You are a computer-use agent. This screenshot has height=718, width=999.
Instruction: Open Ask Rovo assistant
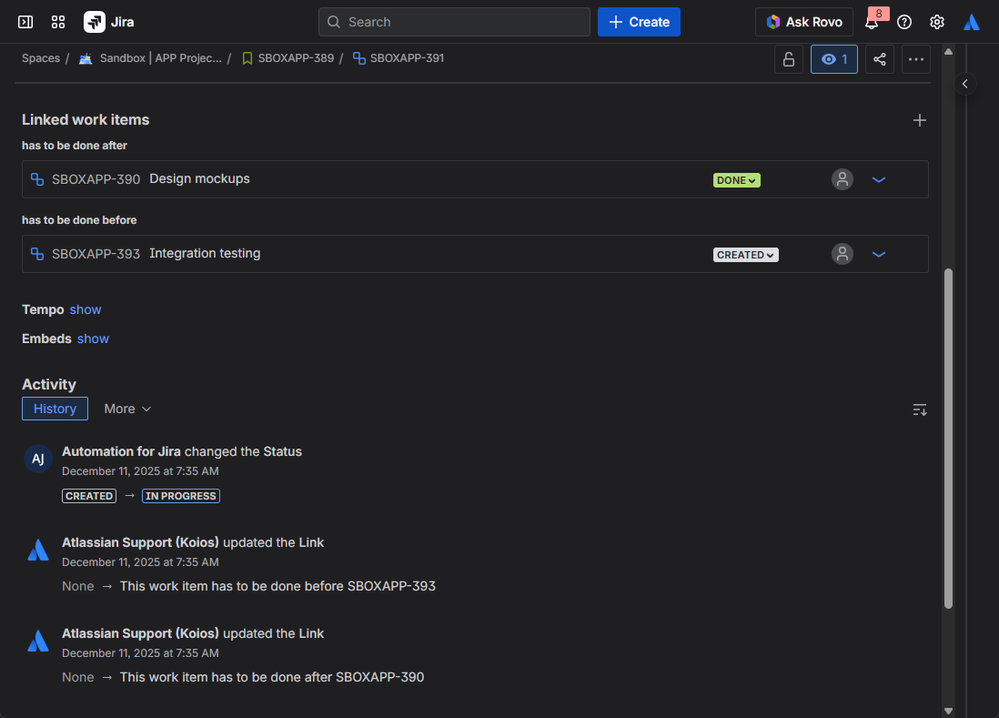[x=804, y=22]
